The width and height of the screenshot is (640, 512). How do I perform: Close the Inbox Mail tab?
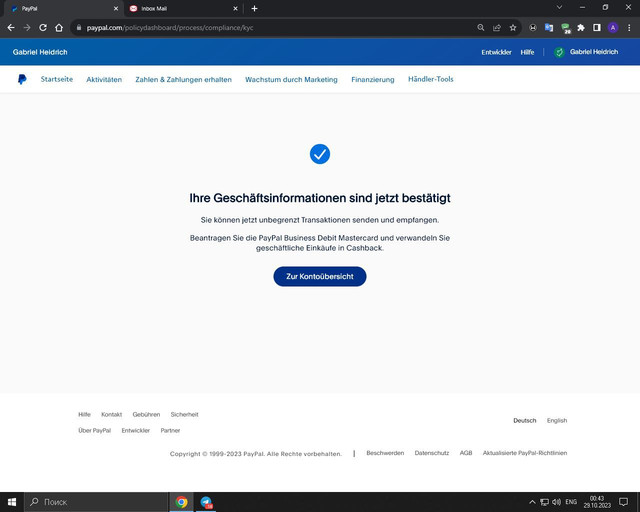(236, 9)
